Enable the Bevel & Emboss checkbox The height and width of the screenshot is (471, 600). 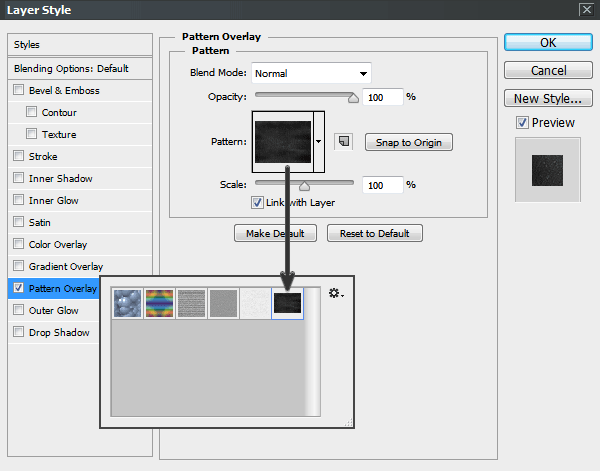[x=19, y=91]
